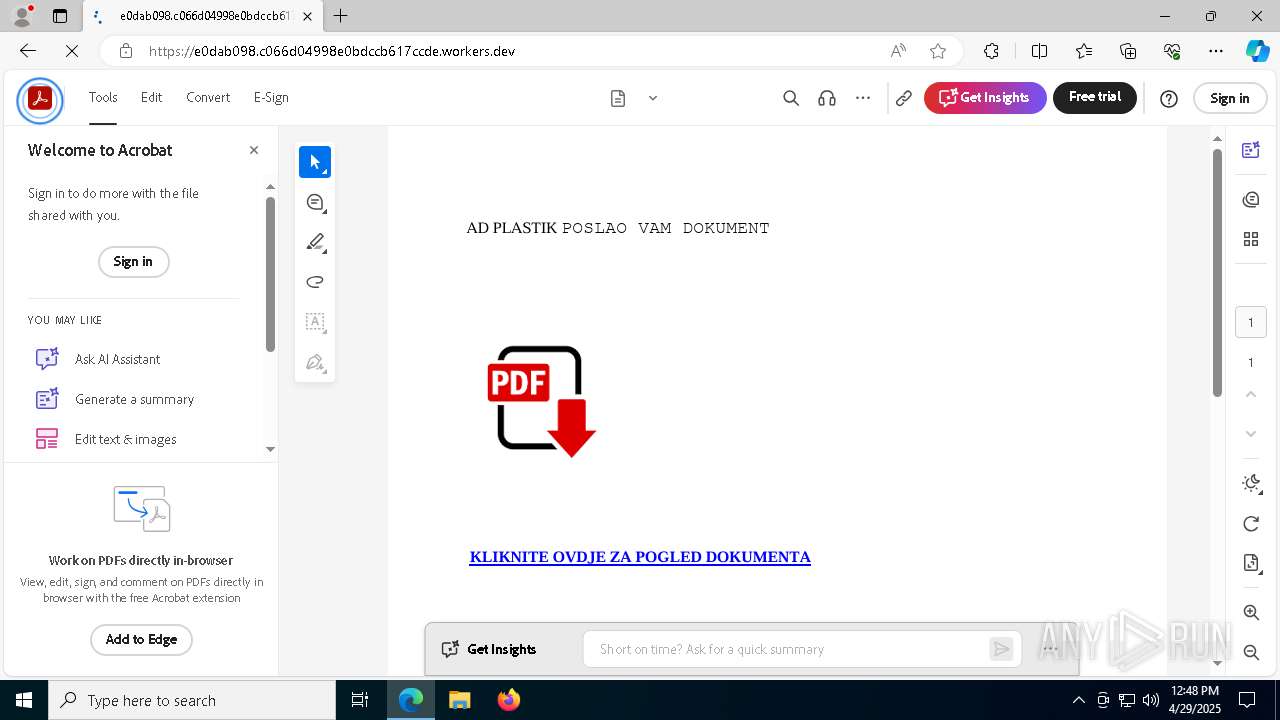Open the Copilot icon in Edge
This screenshot has height=720, width=1280.
[x=1257, y=51]
